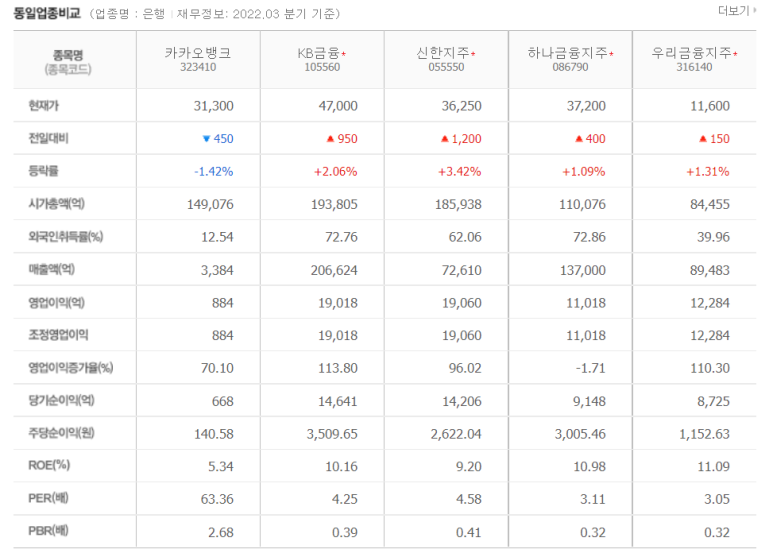Select the 시가총액(억) row label

(57, 204)
